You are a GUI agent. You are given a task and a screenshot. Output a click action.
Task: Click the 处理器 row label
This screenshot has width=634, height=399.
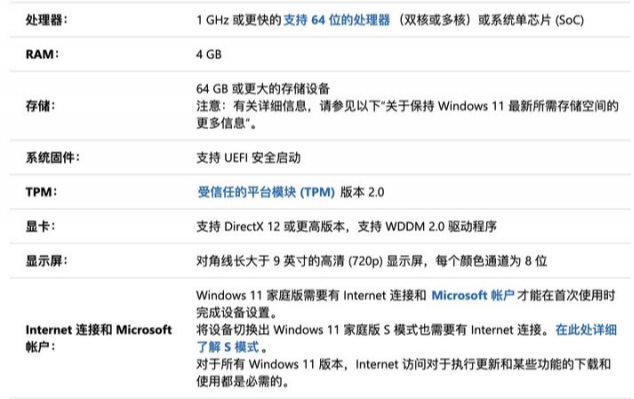(x=46, y=20)
